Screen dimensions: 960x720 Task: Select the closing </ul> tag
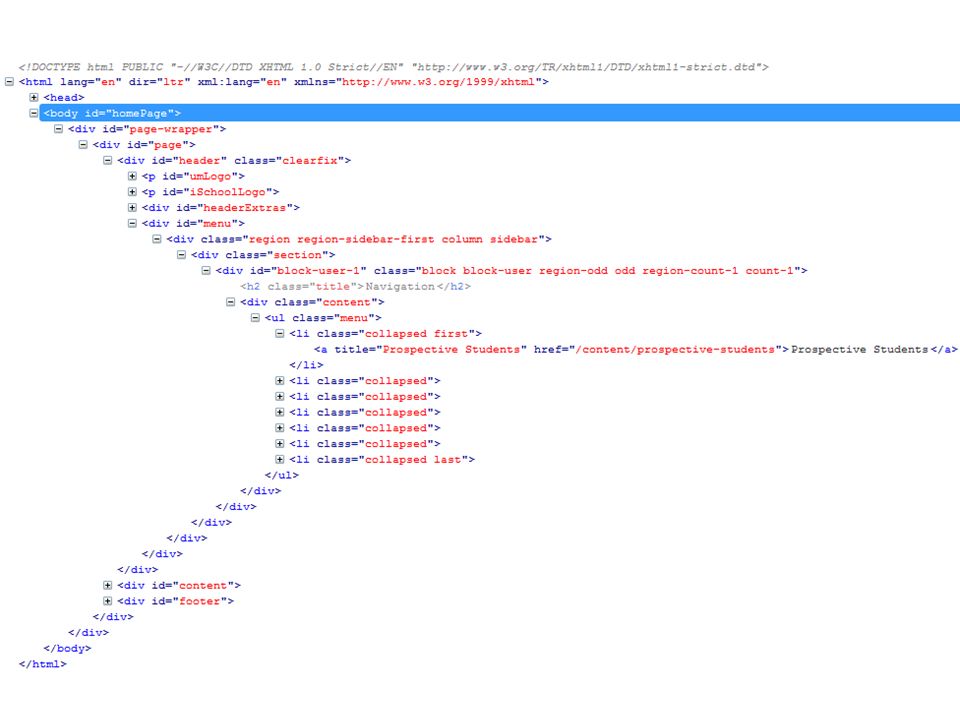pos(282,475)
